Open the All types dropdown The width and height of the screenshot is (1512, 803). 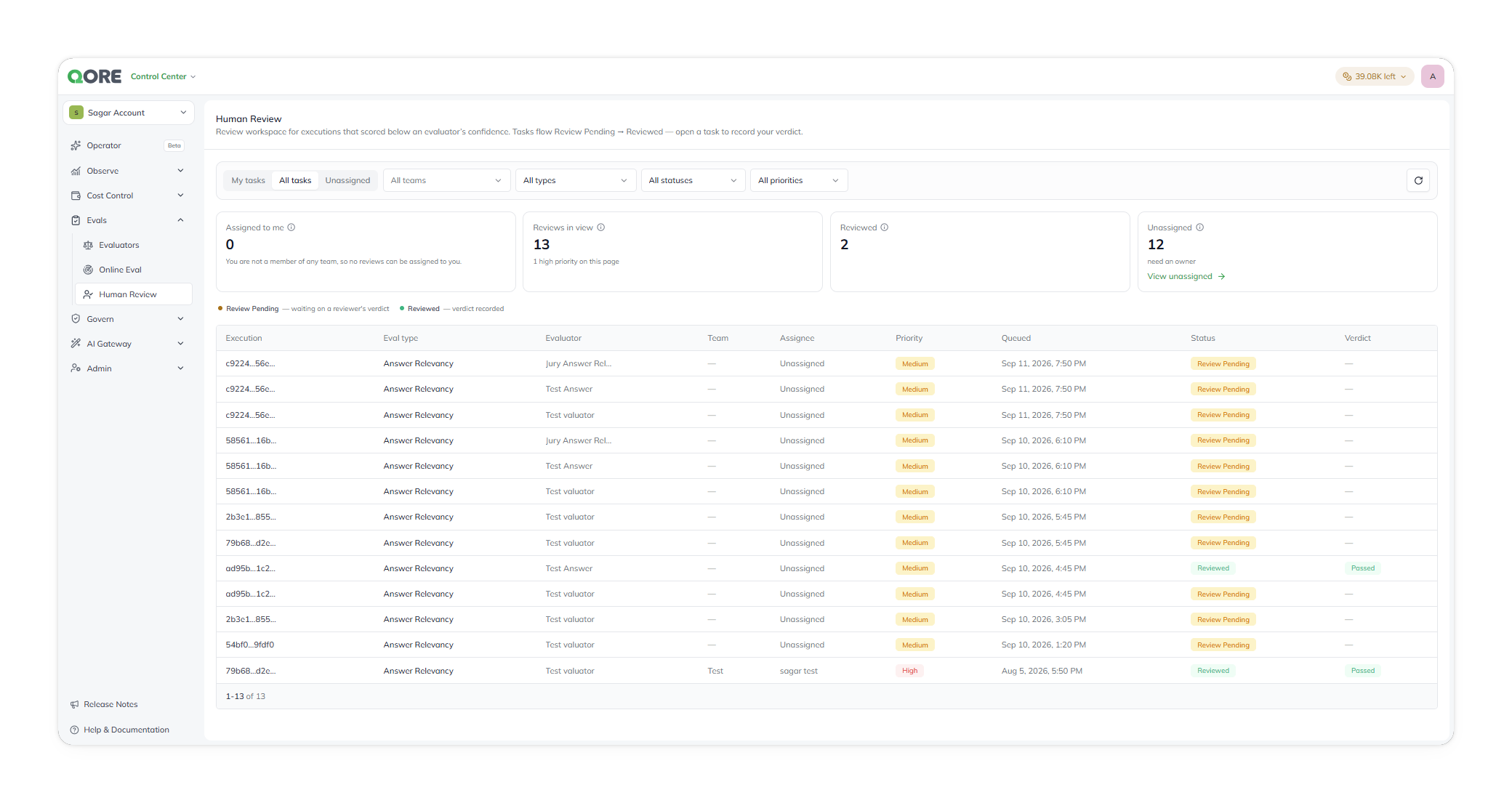pos(575,180)
